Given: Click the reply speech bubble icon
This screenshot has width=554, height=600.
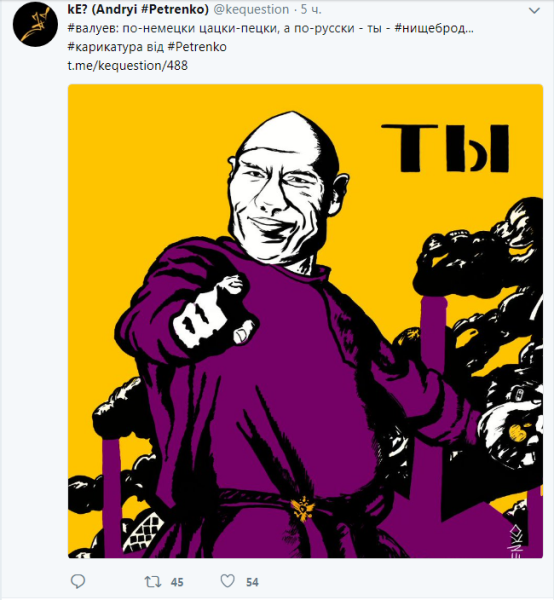Looking at the screenshot, I should (78, 582).
